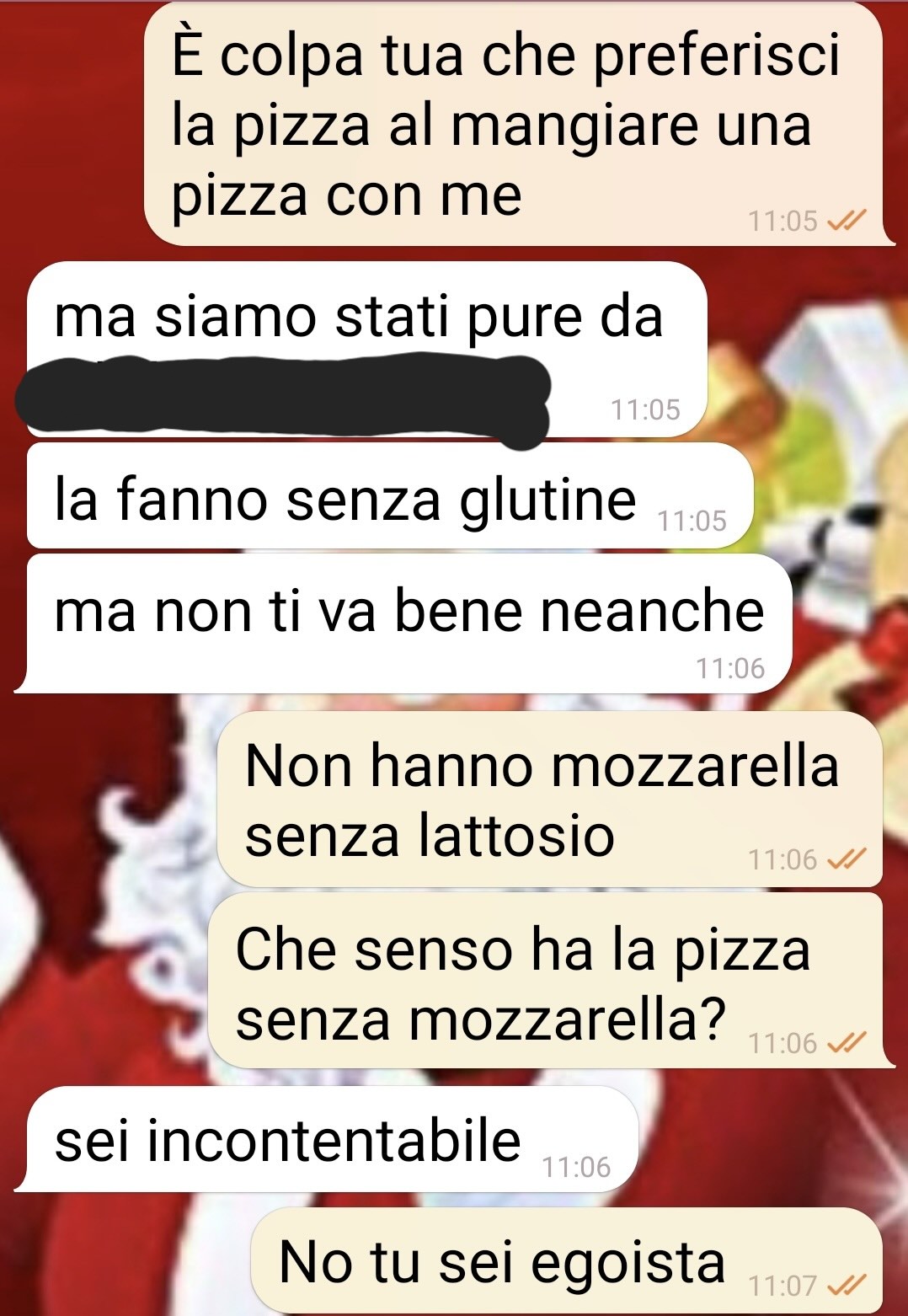Click the 11:06 timestamp on 'sei incontentabile'
This screenshot has width=908, height=1316.
576,1167
